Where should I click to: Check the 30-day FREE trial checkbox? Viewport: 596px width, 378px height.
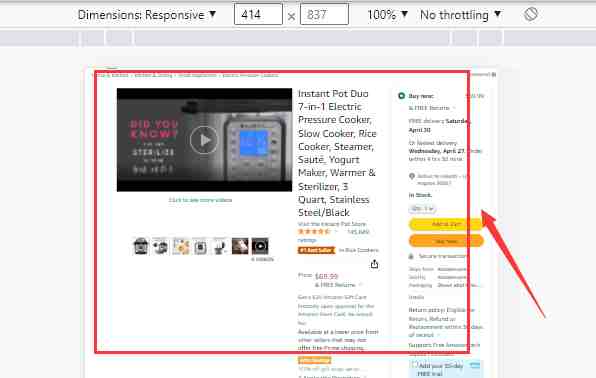(414, 364)
